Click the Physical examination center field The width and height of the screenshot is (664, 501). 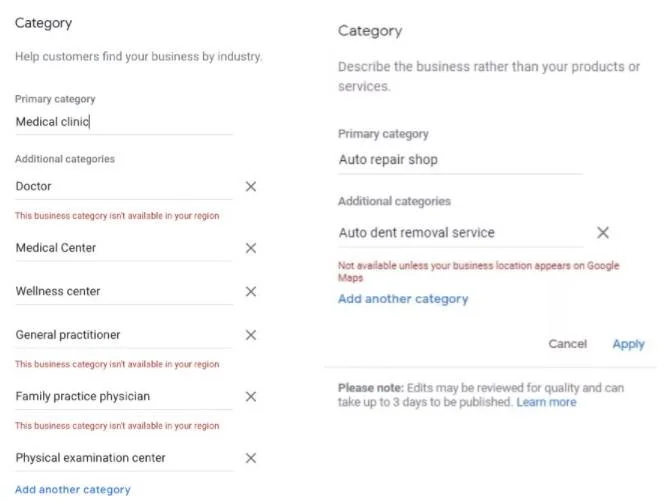(x=123, y=458)
